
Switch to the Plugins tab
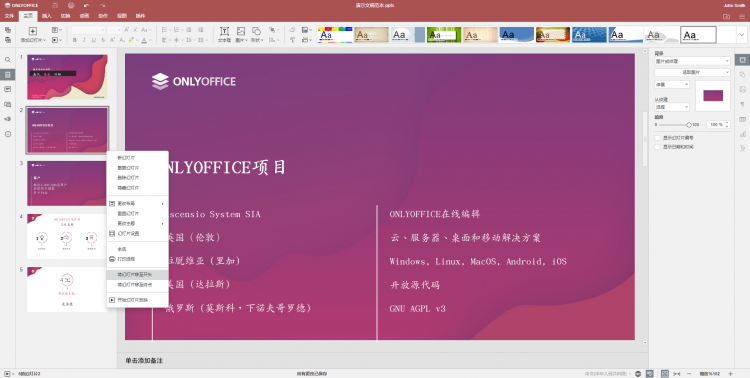pos(140,16)
